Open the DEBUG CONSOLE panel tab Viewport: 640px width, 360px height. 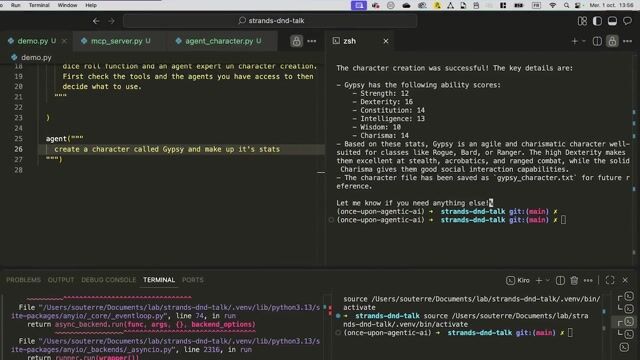click(x=109, y=280)
